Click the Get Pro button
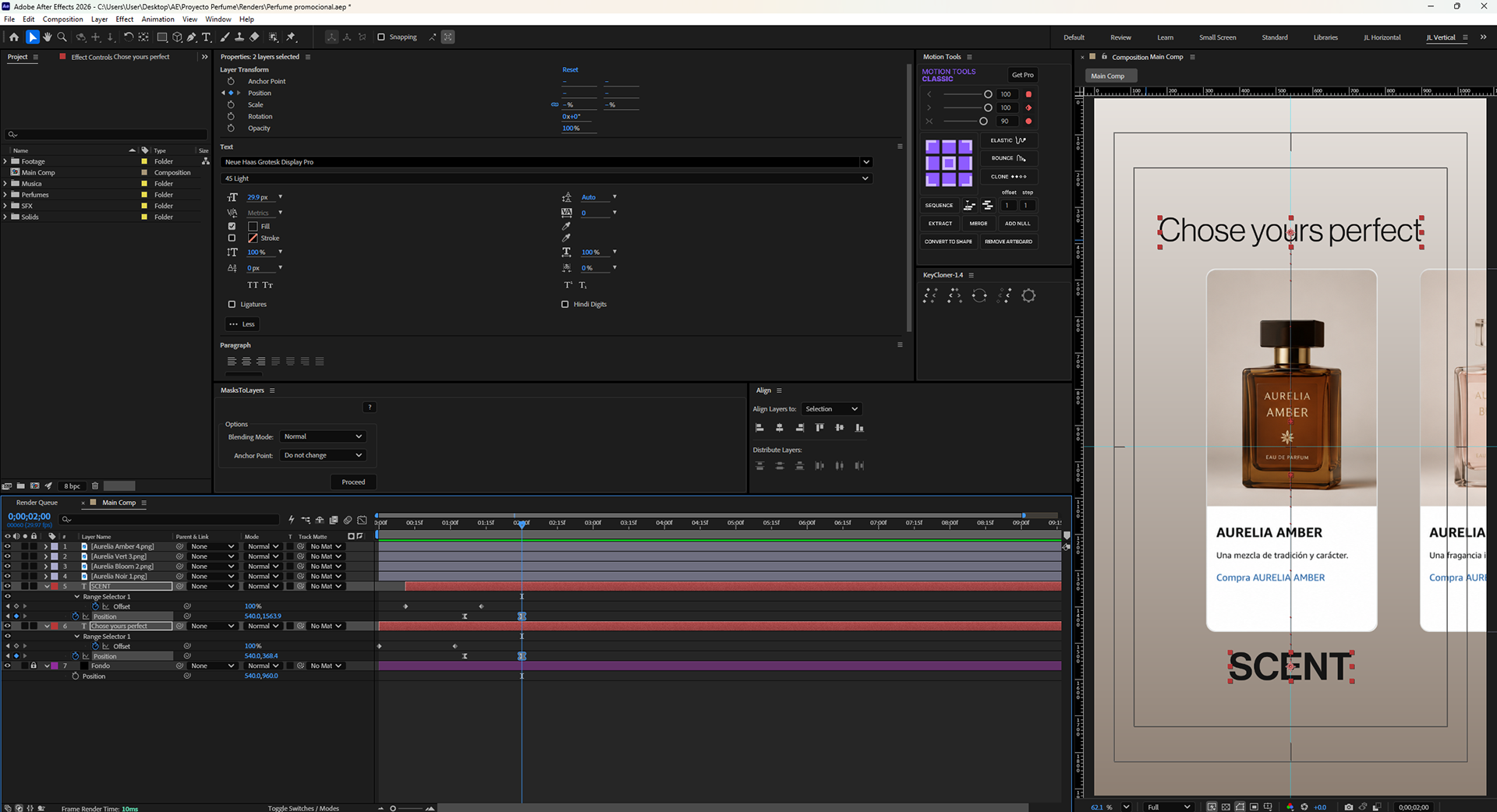Screen dimensions: 1497x812 tap(1023, 75)
